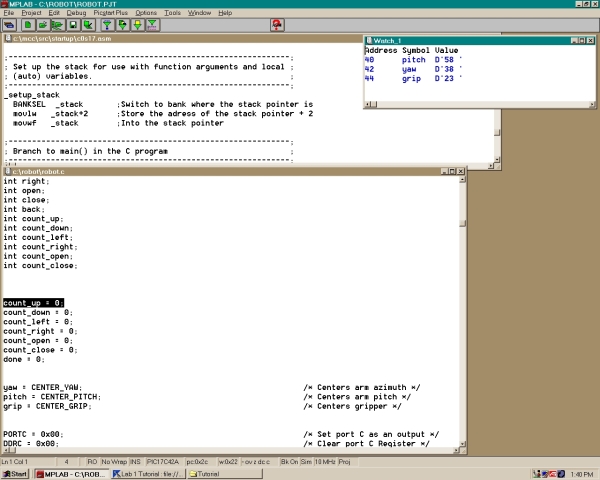Click the c0s17.asm window document icon
This screenshot has height=480, width=600.
coord(8,38)
